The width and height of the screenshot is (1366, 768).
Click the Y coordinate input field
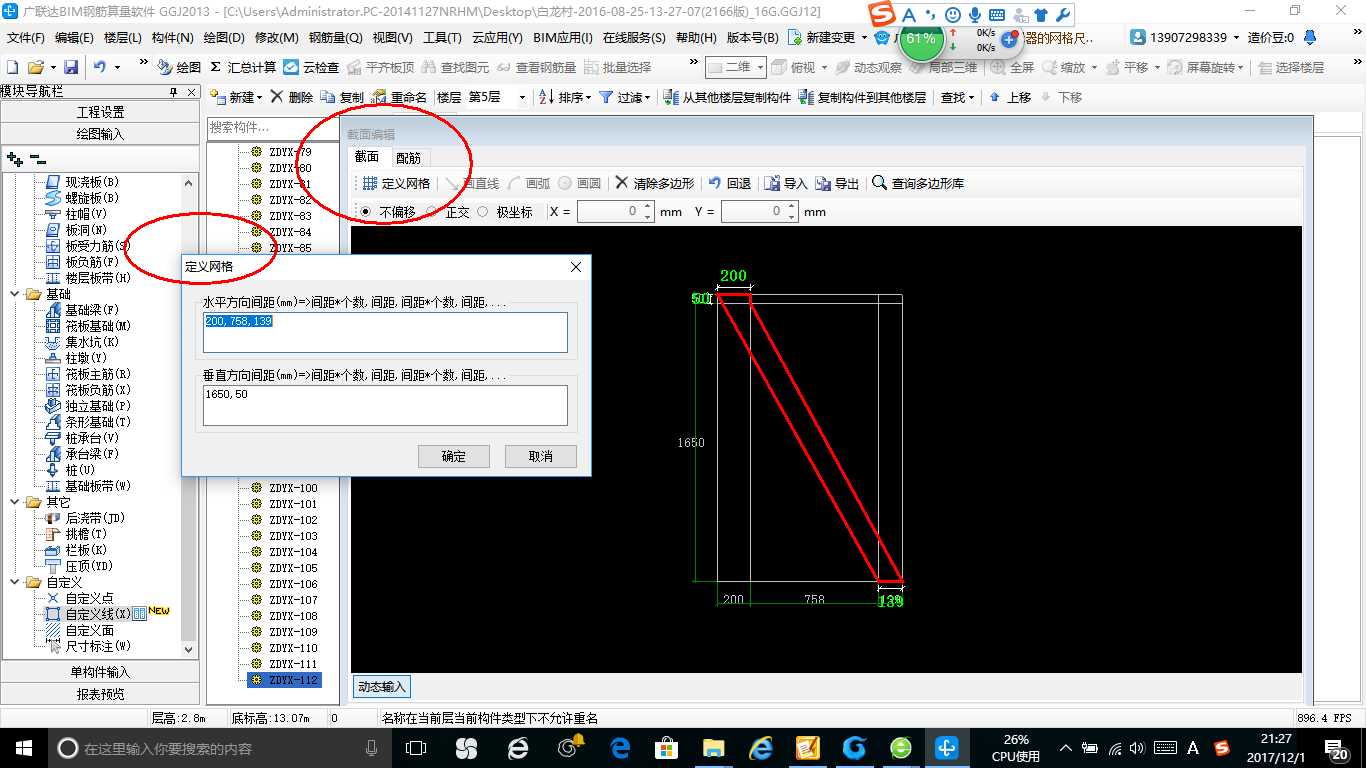coord(753,212)
